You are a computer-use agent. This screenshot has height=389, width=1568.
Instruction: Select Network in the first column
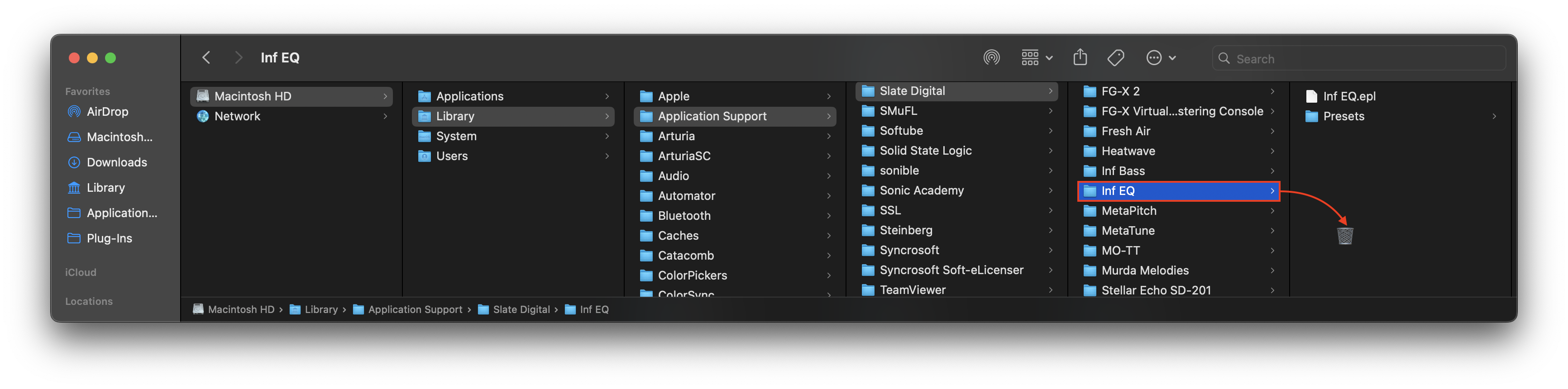pyautogui.click(x=291, y=116)
